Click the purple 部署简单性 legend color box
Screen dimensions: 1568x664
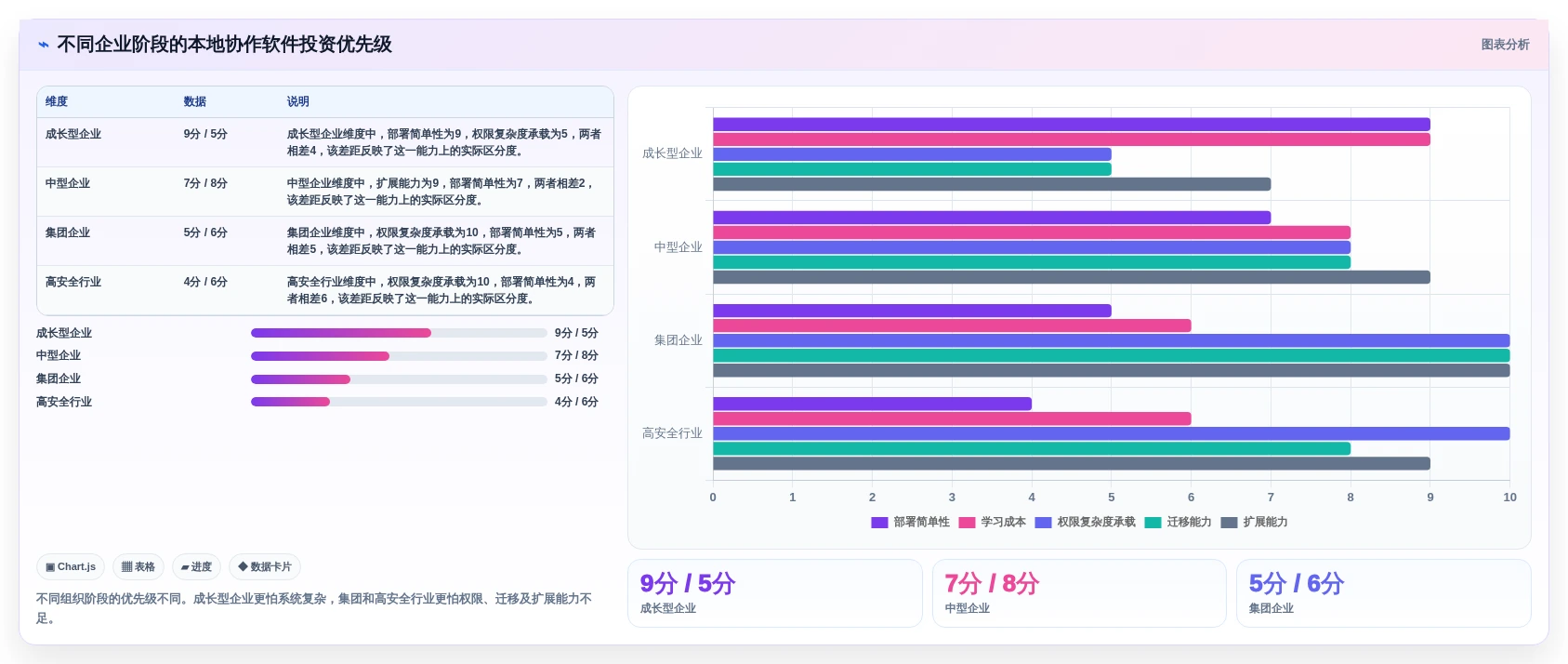tap(879, 523)
